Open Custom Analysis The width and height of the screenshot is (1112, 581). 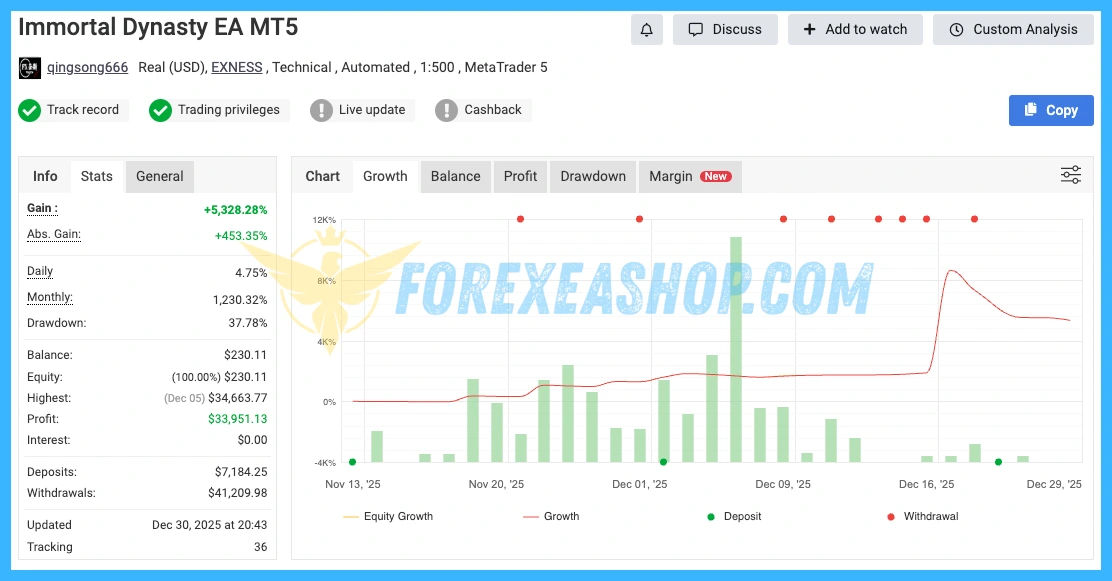[1013, 30]
